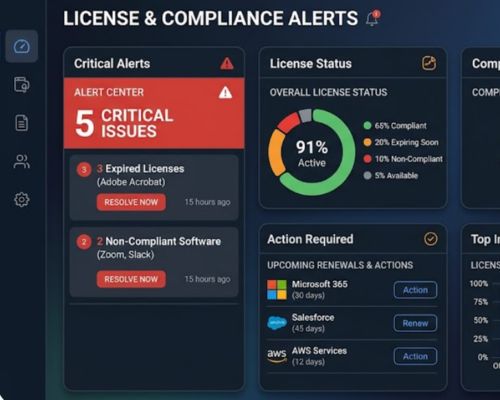Click the 'Salesforce' renewal name
This screenshot has width=500, height=400.
313,317
